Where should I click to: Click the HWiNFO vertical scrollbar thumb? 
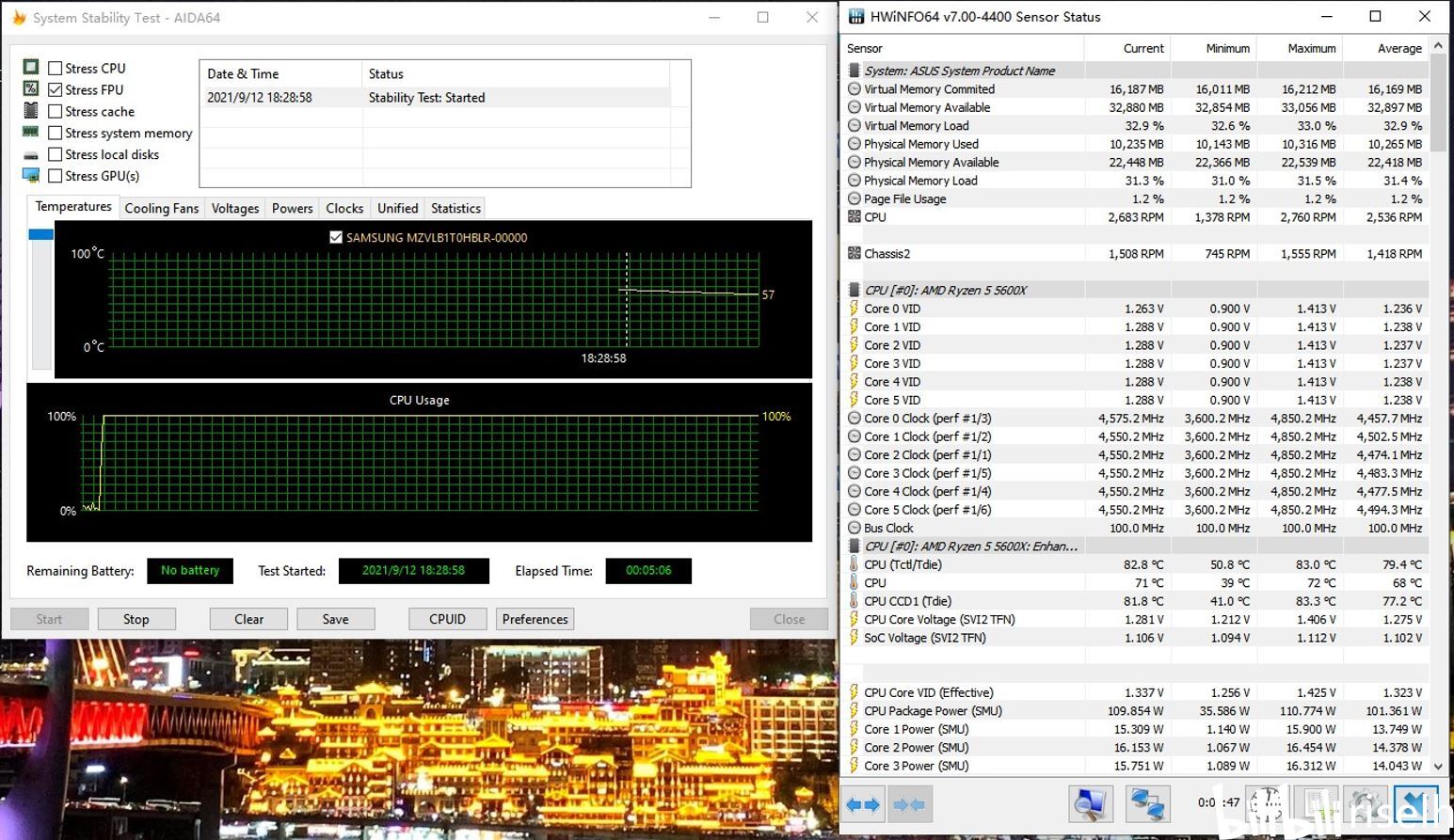1437,103
